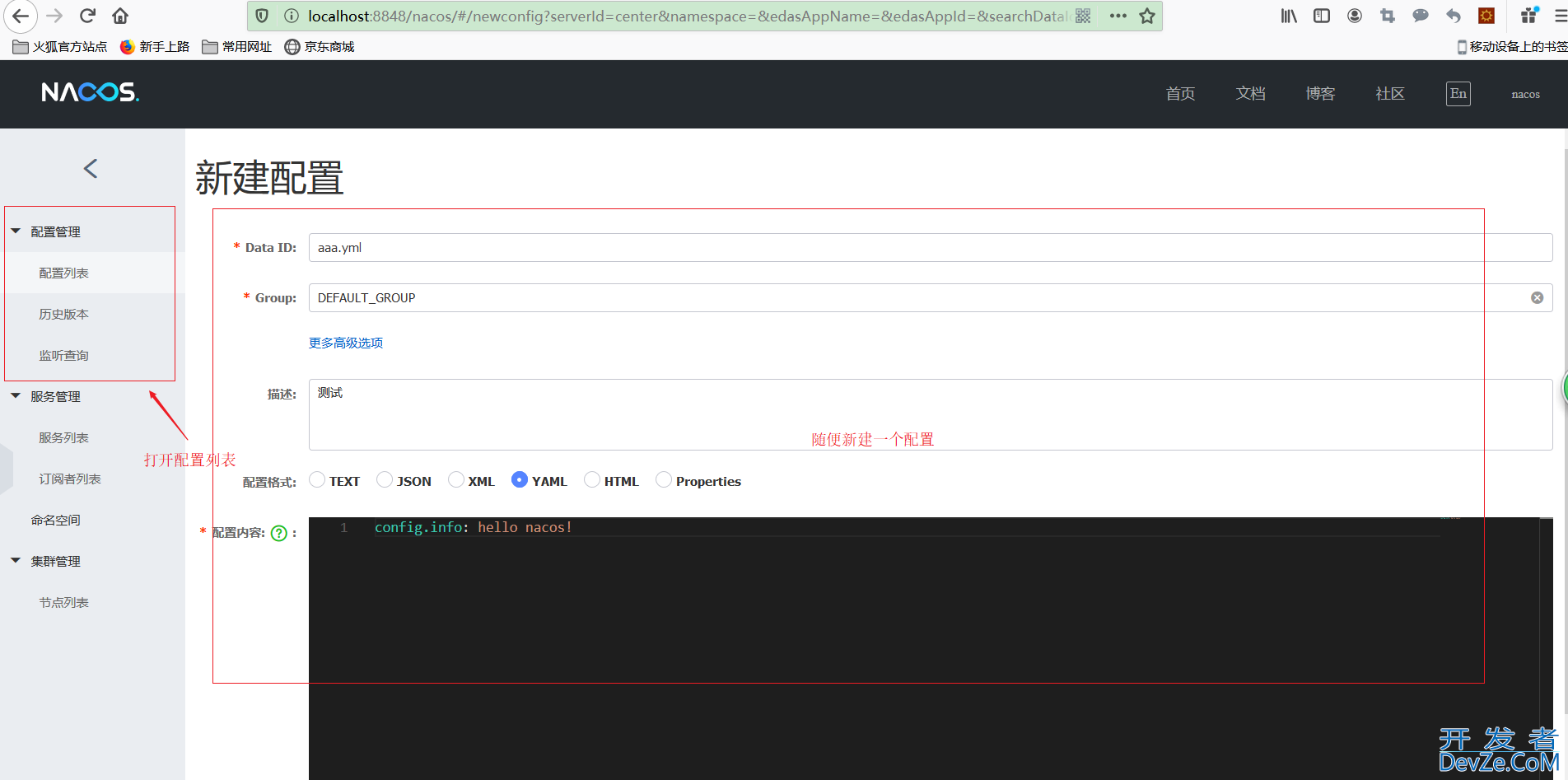Click the browser forward arrow
The height and width of the screenshot is (780, 1568).
(54, 16)
